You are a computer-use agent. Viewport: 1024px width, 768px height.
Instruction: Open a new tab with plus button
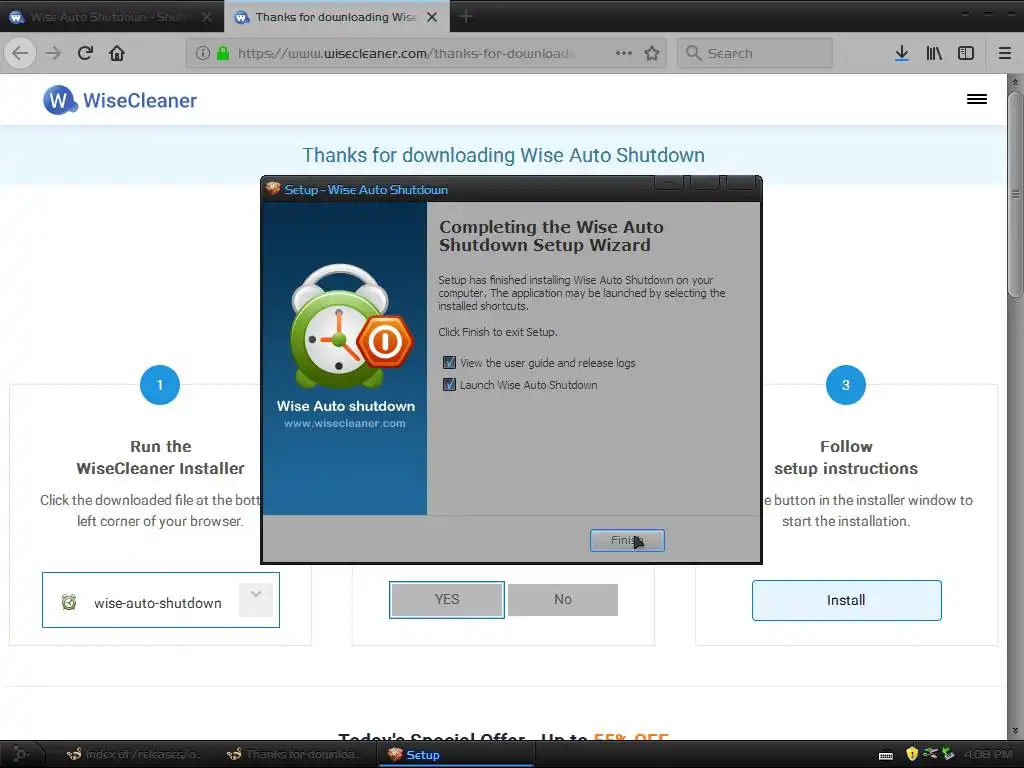(x=466, y=17)
